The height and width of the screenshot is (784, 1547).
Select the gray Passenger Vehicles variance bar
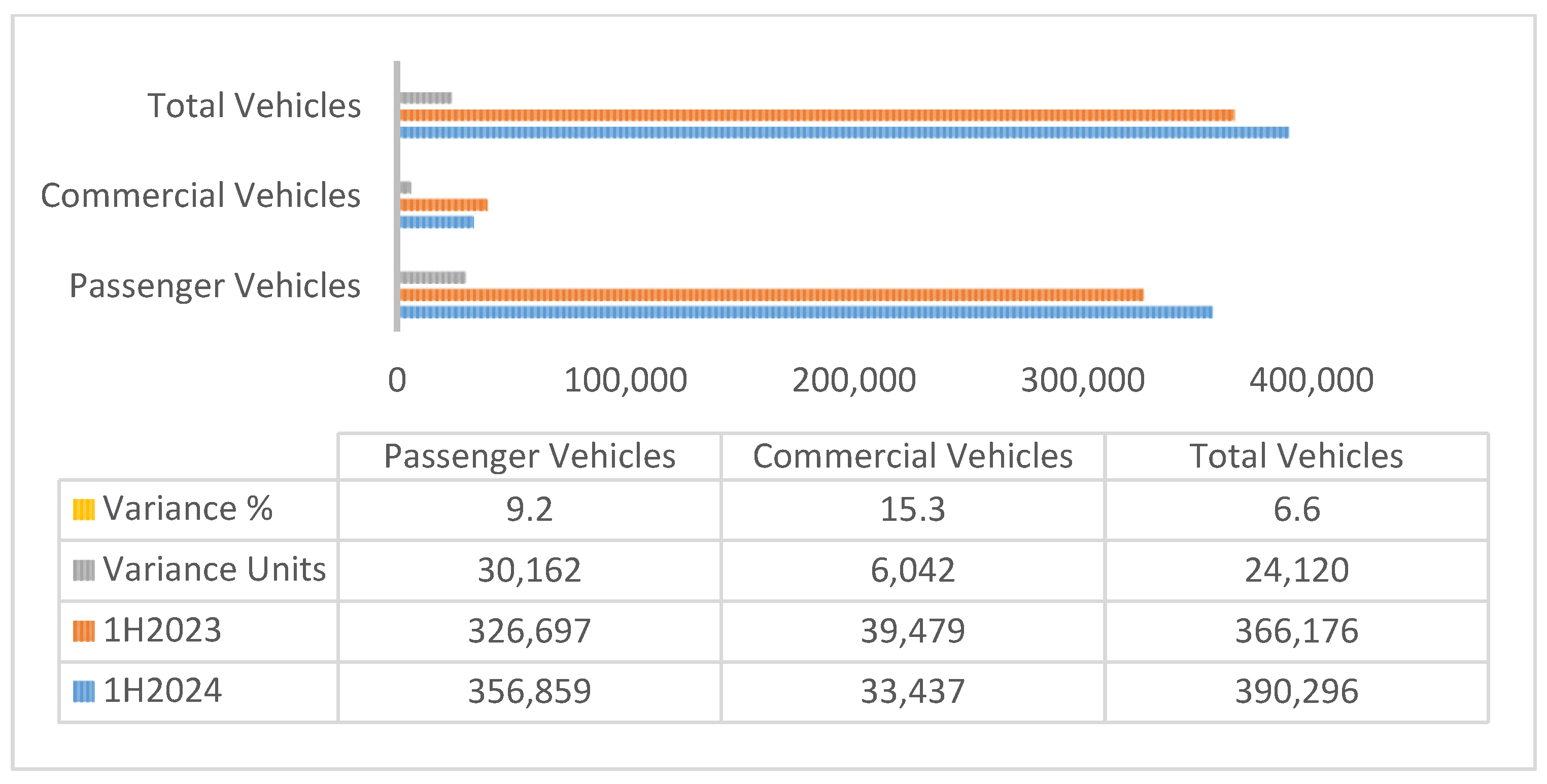(432, 277)
